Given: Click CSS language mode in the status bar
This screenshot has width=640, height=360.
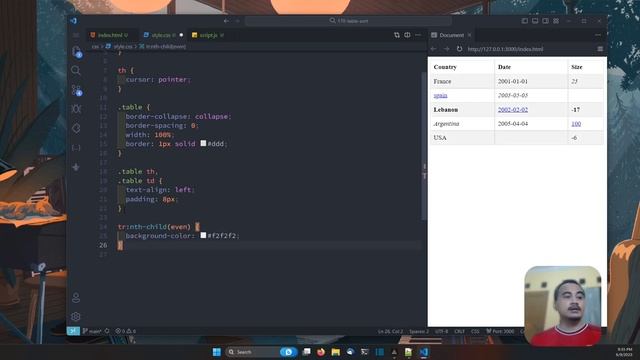Looking at the screenshot, I should [475, 331].
